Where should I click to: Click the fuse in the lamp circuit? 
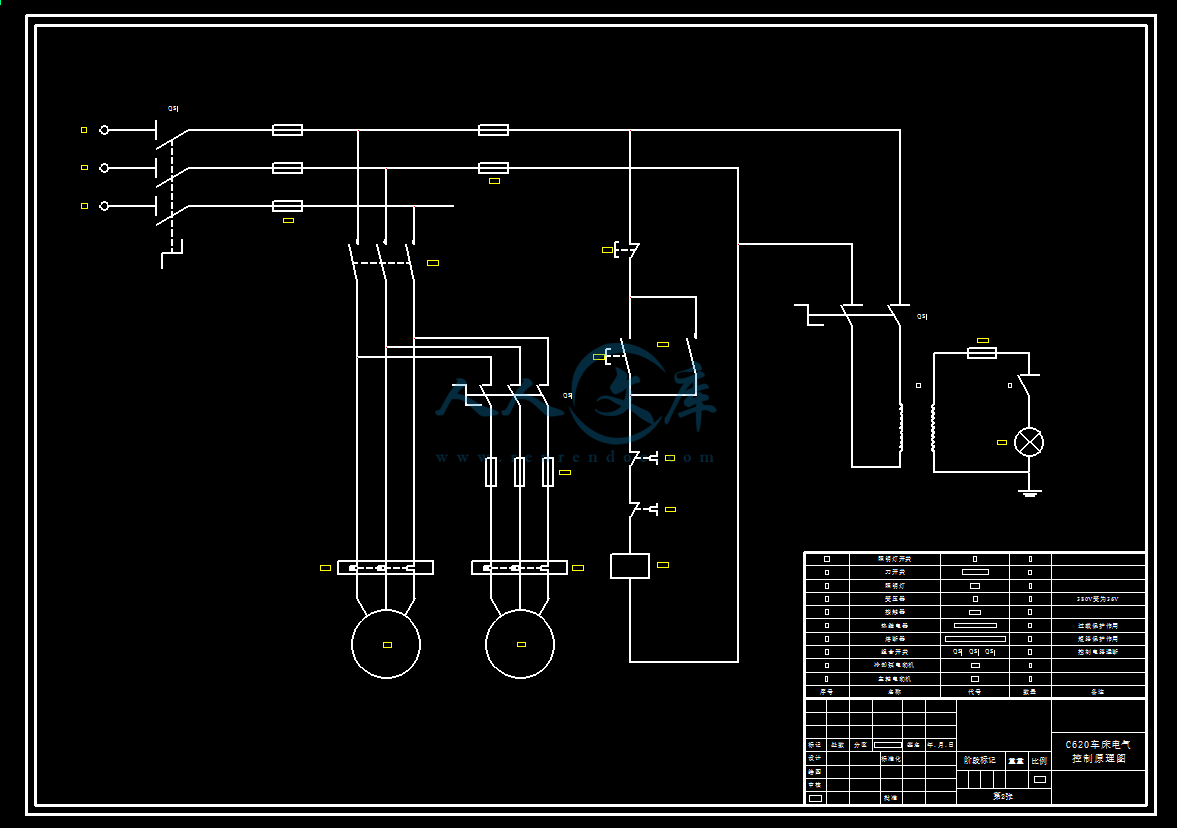point(982,353)
